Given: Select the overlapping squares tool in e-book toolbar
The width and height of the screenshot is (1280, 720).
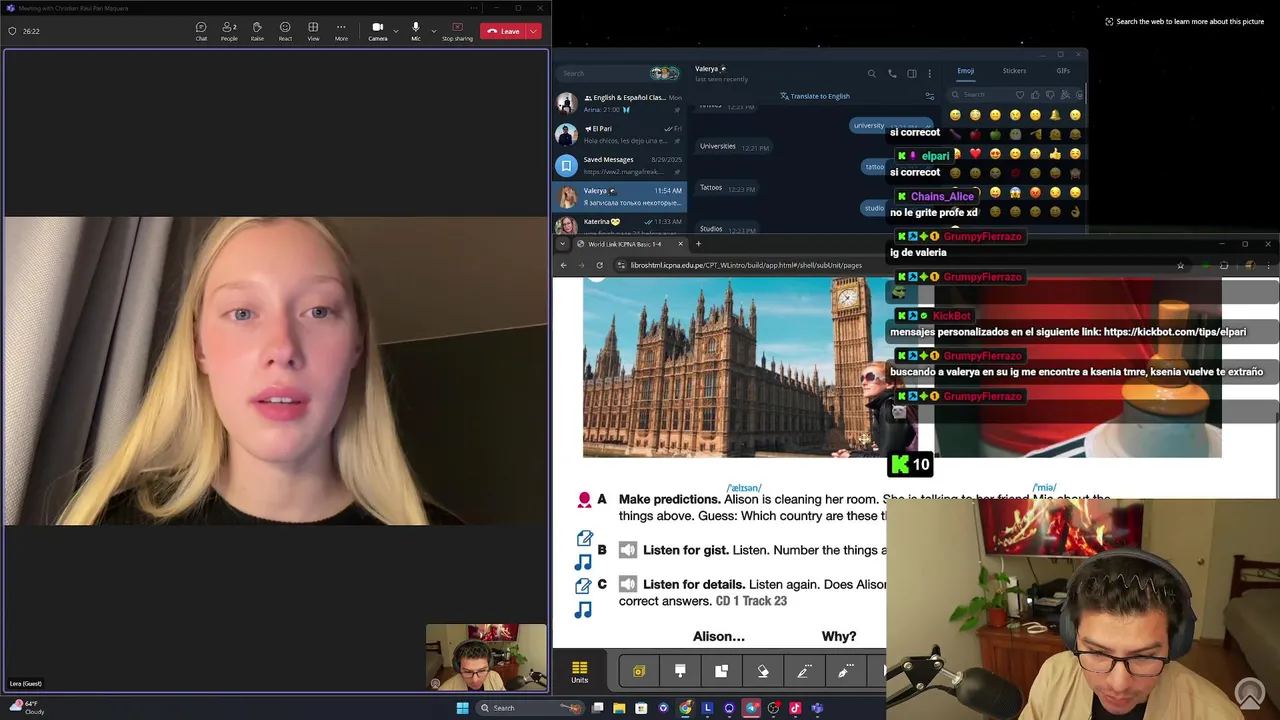Looking at the screenshot, I should point(721,671).
